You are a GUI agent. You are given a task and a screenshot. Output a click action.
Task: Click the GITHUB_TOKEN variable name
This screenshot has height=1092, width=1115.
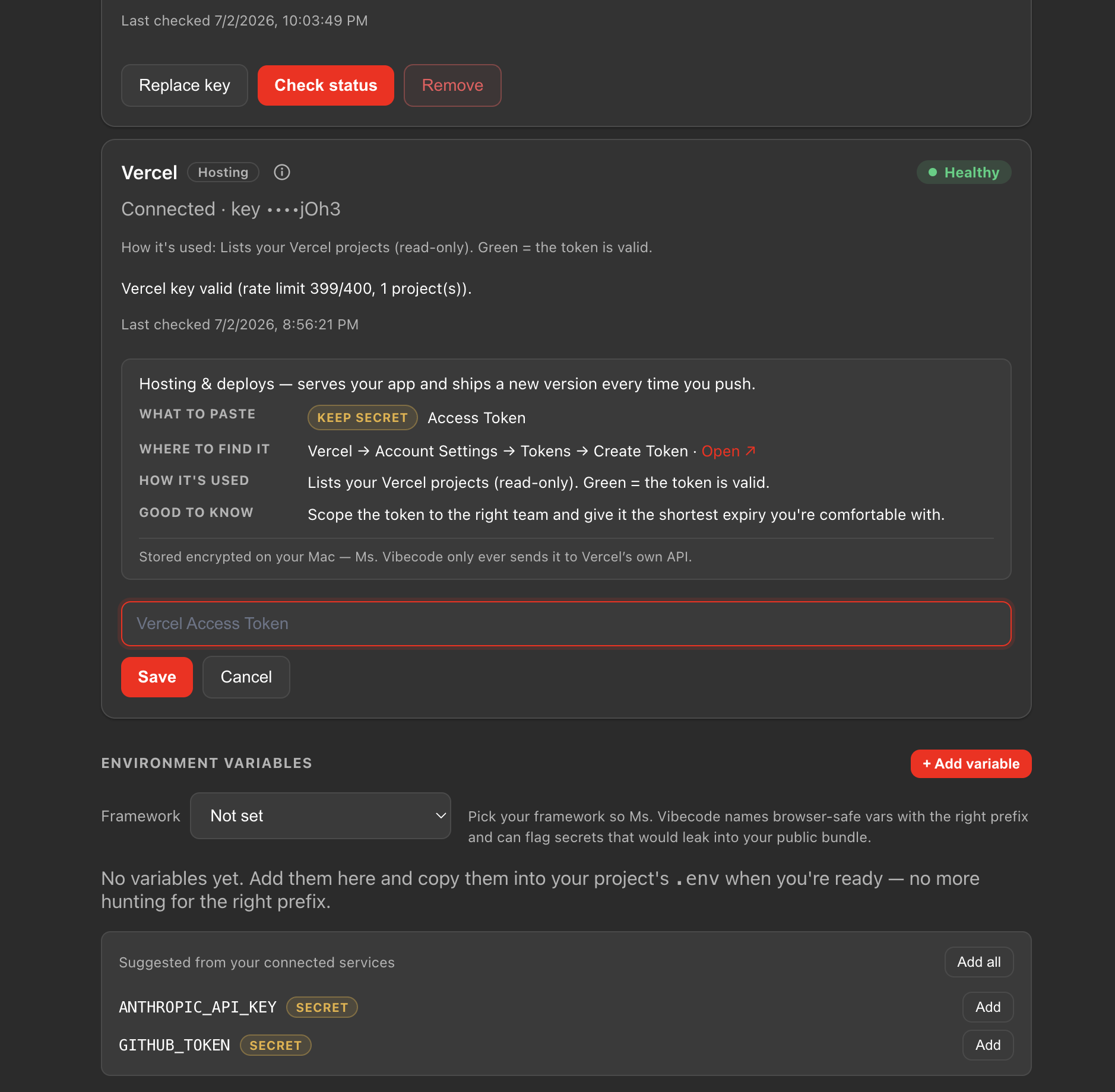(x=175, y=1045)
